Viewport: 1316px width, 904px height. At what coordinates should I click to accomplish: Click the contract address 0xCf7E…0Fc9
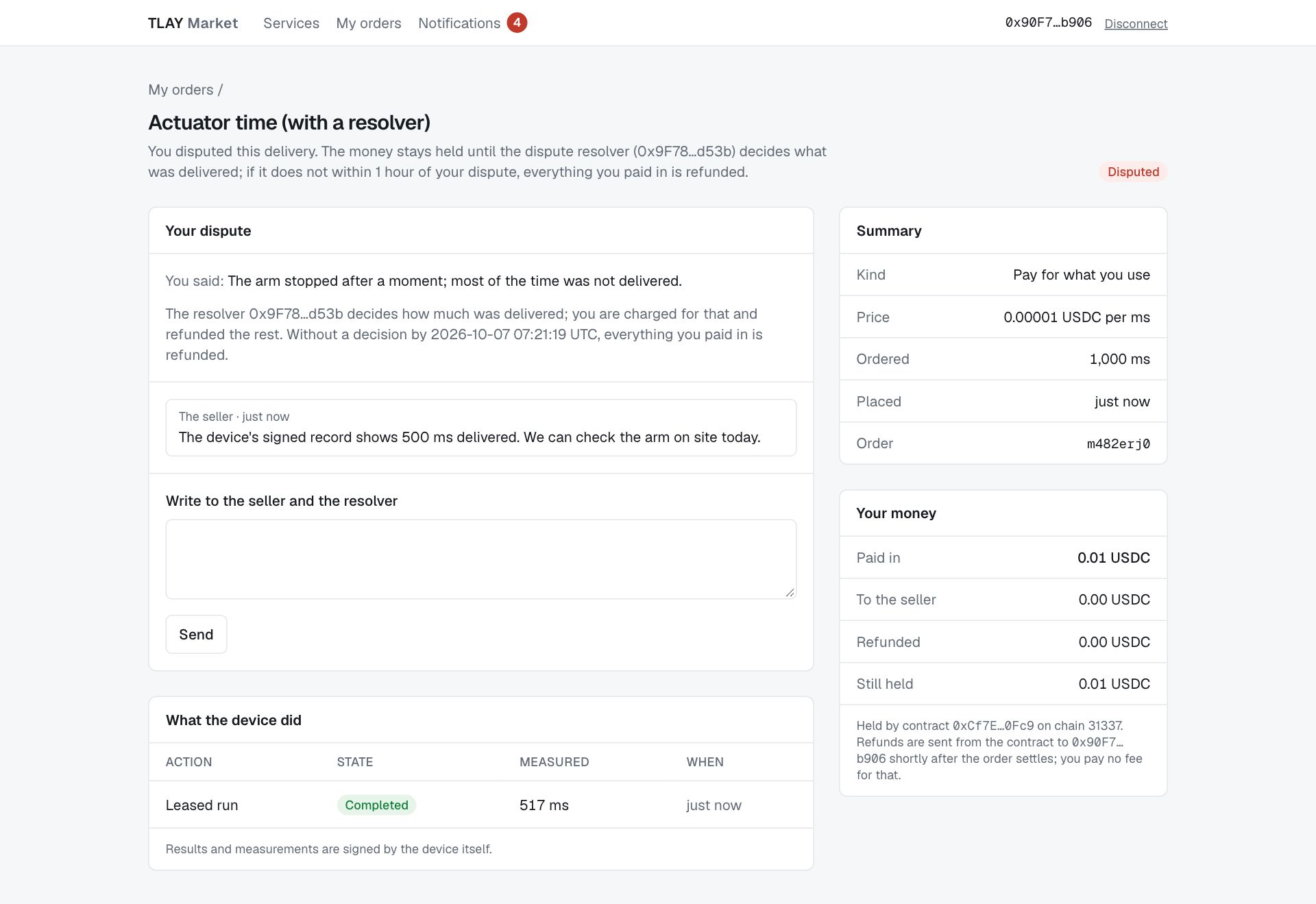tap(993, 726)
